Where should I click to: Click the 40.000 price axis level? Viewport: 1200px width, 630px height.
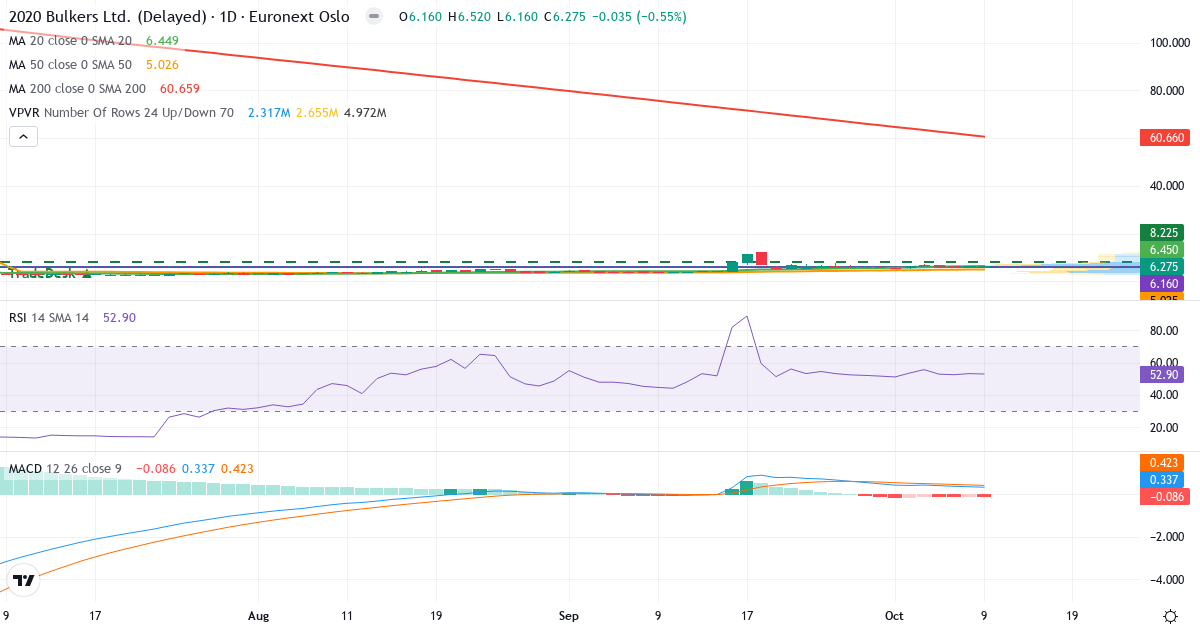[1168, 186]
